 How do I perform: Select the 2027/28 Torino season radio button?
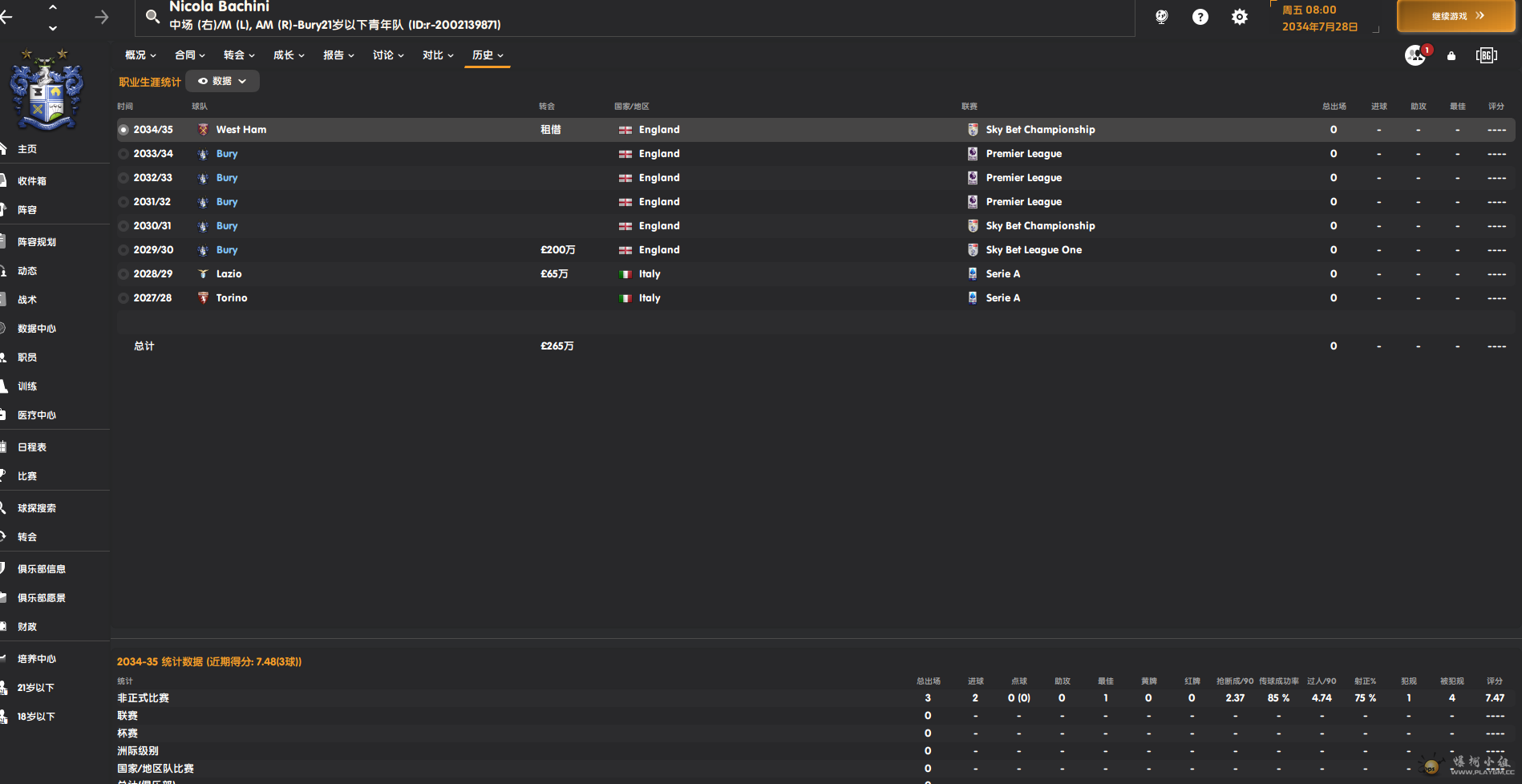pyautogui.click(x=123, y=298)
